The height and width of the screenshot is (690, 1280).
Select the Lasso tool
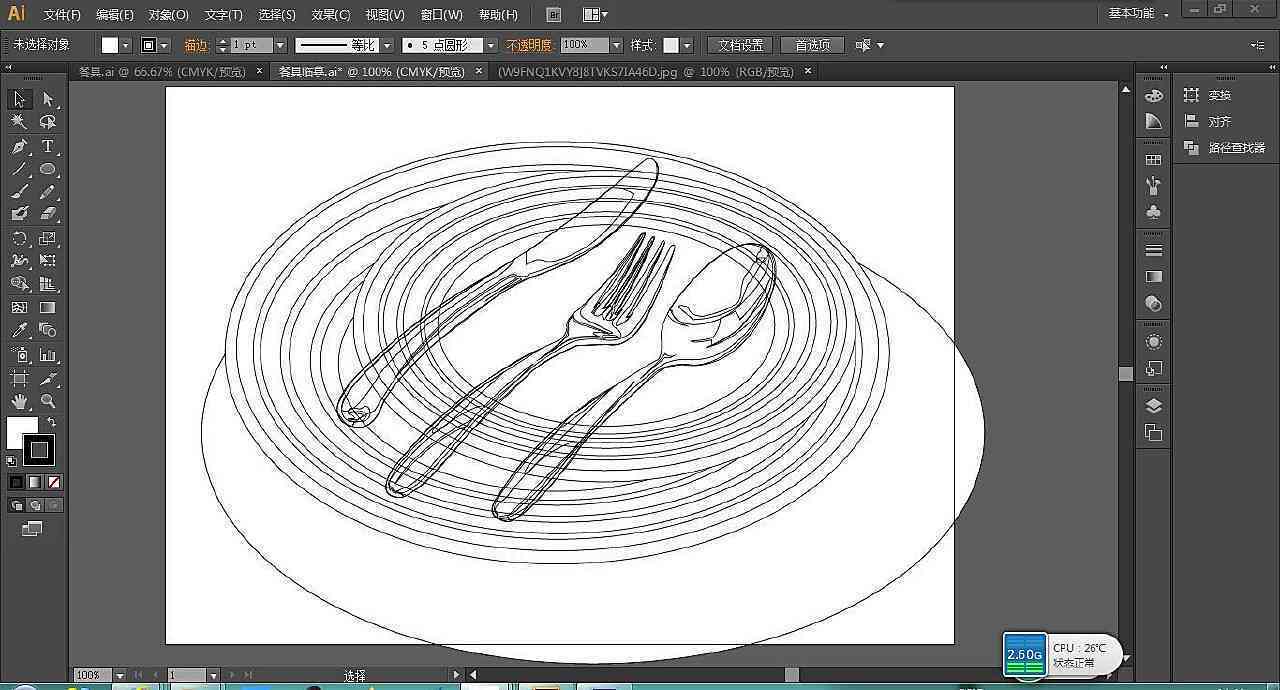pyautogui.click(x=47, y=122)
